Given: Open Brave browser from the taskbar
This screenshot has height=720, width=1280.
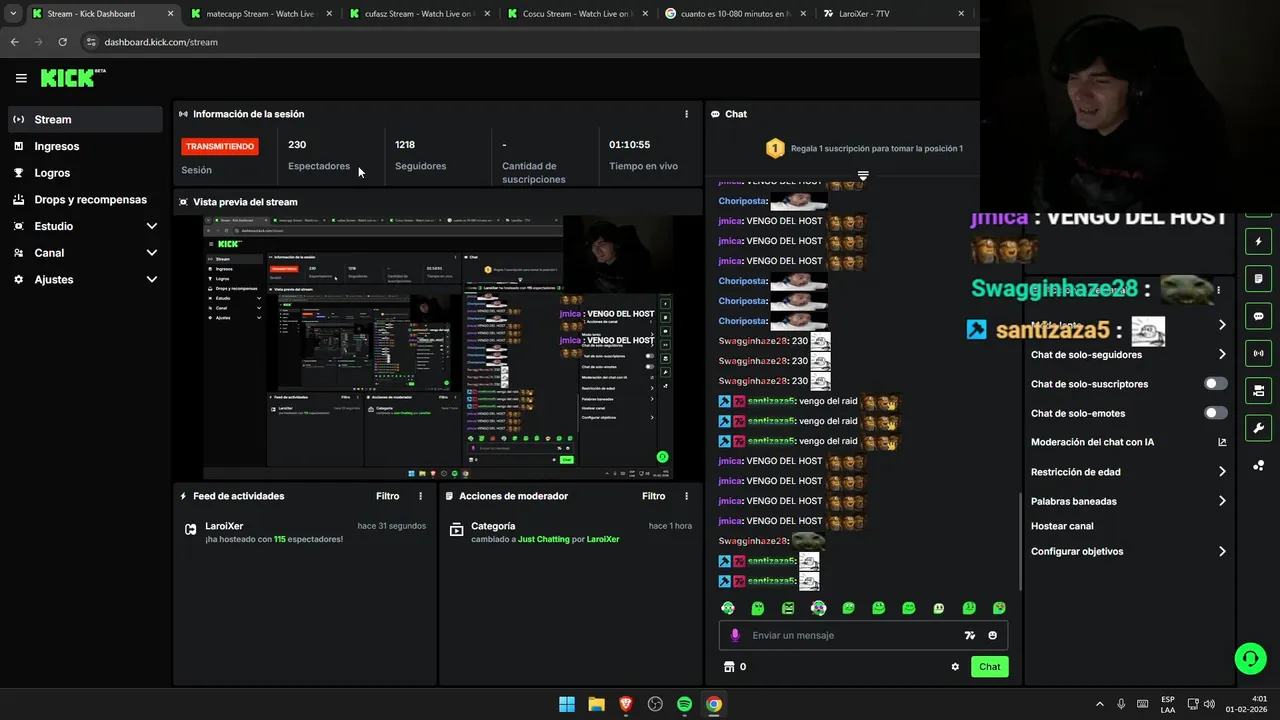Looking at the screenshot, I should [x=625, y=704].
